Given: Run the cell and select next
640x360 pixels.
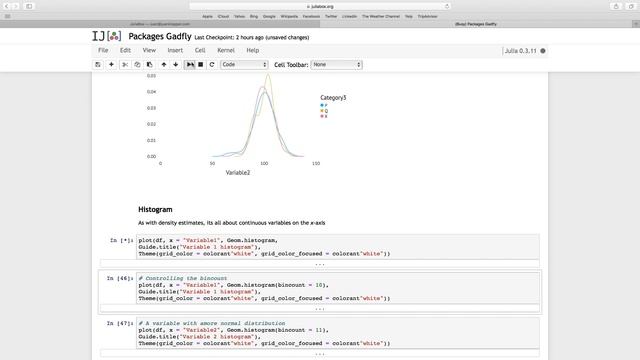Looking at the screenshot, I should [x=190, y=64].
